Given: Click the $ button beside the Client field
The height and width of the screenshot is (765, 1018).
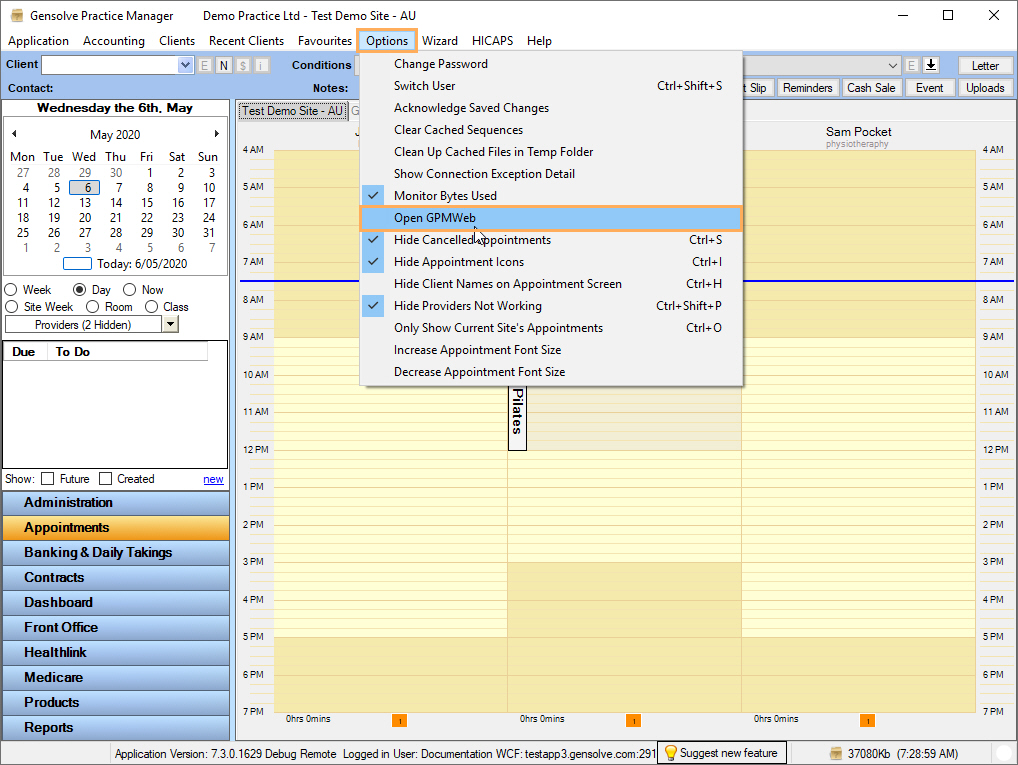Looking at the screenshot, I should [x=243, y=65].
